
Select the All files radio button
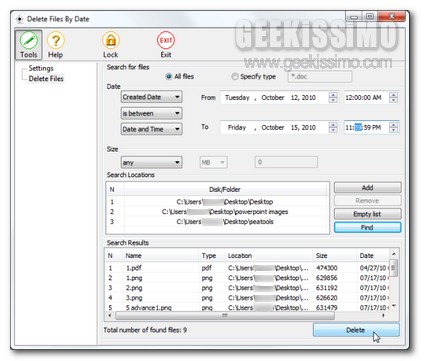(x=169, y=77)
